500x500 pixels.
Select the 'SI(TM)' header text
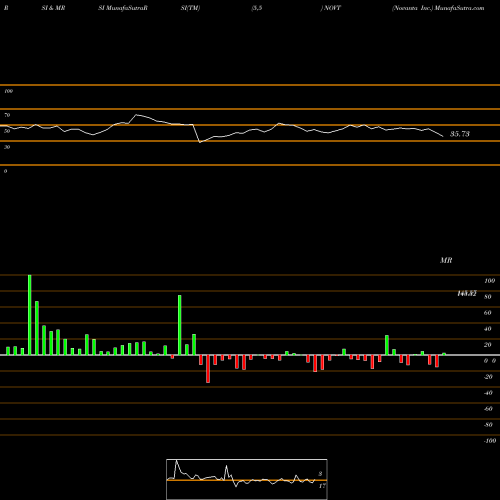click(190, 8)
